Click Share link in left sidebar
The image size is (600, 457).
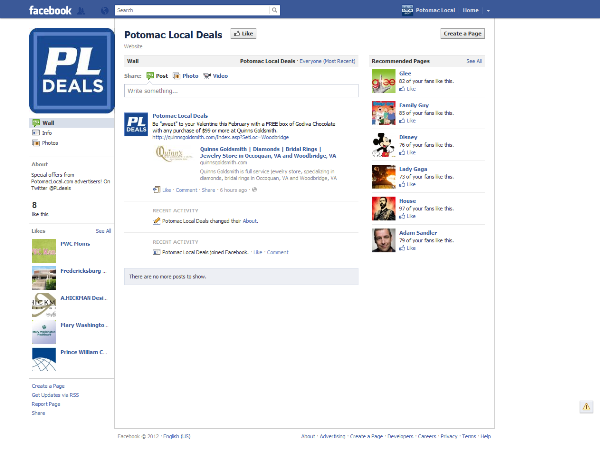point(38,413)
